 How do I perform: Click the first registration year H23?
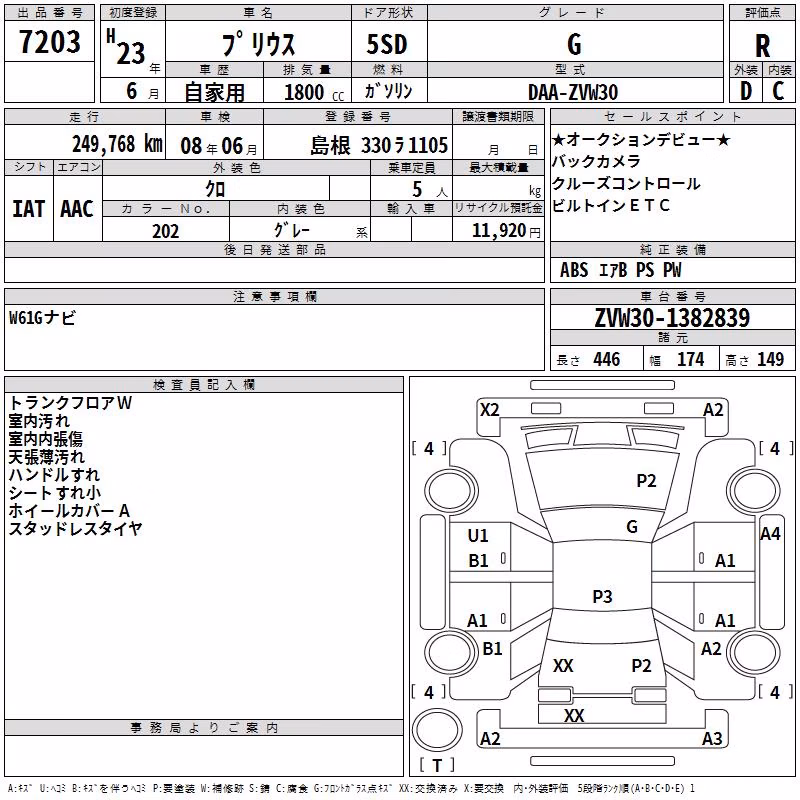pos(126,47)
